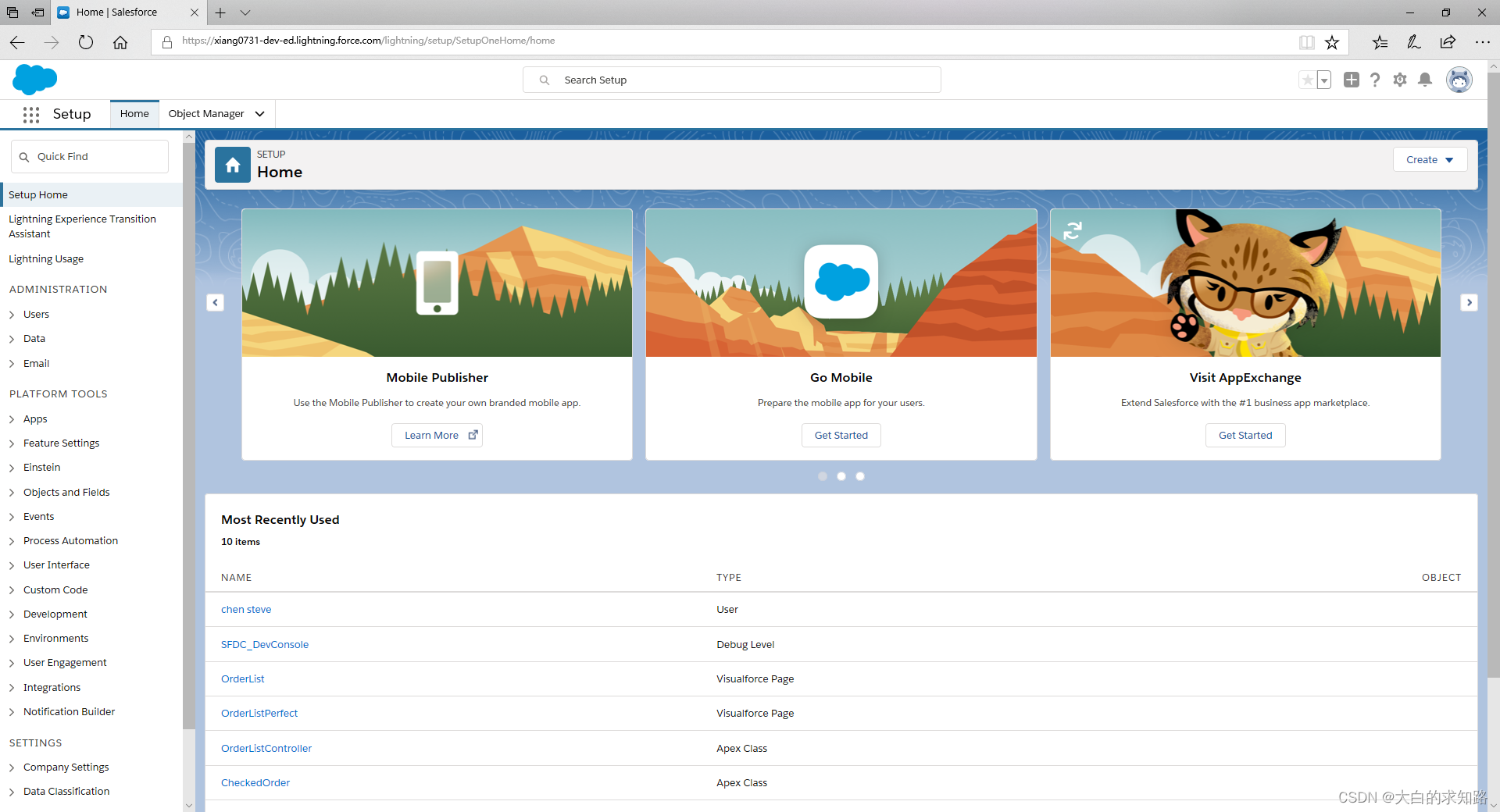Open the help question mark icon

coord(1375,79)
